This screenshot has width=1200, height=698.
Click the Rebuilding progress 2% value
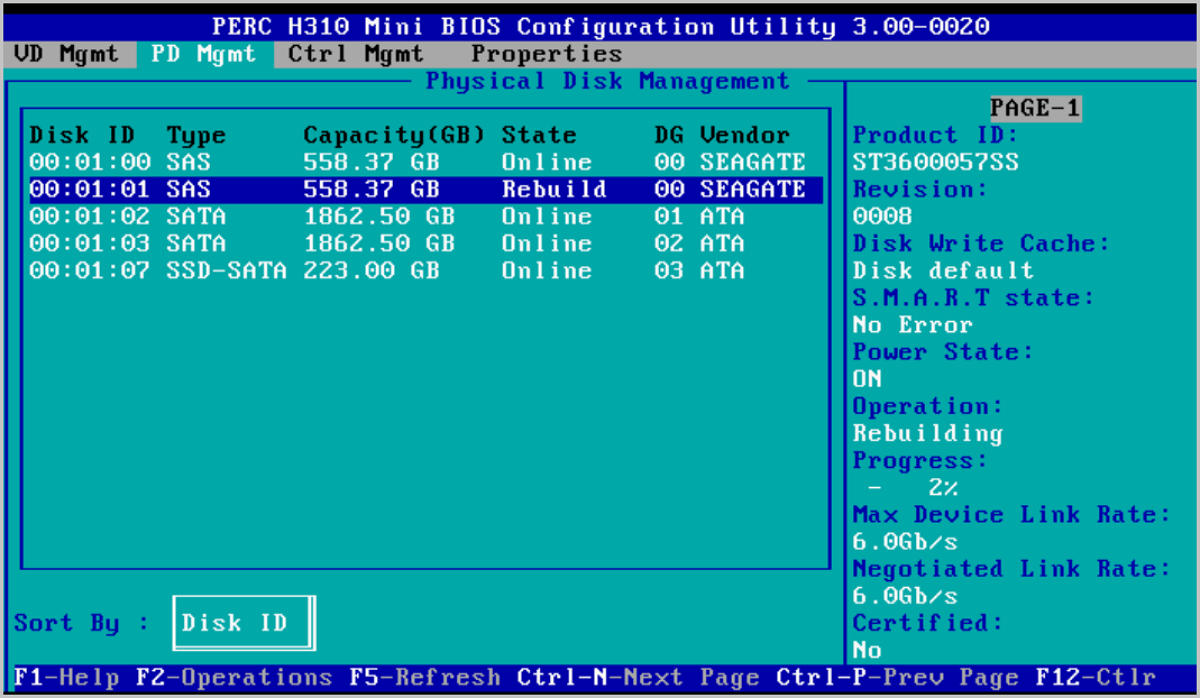coord(942,488)
